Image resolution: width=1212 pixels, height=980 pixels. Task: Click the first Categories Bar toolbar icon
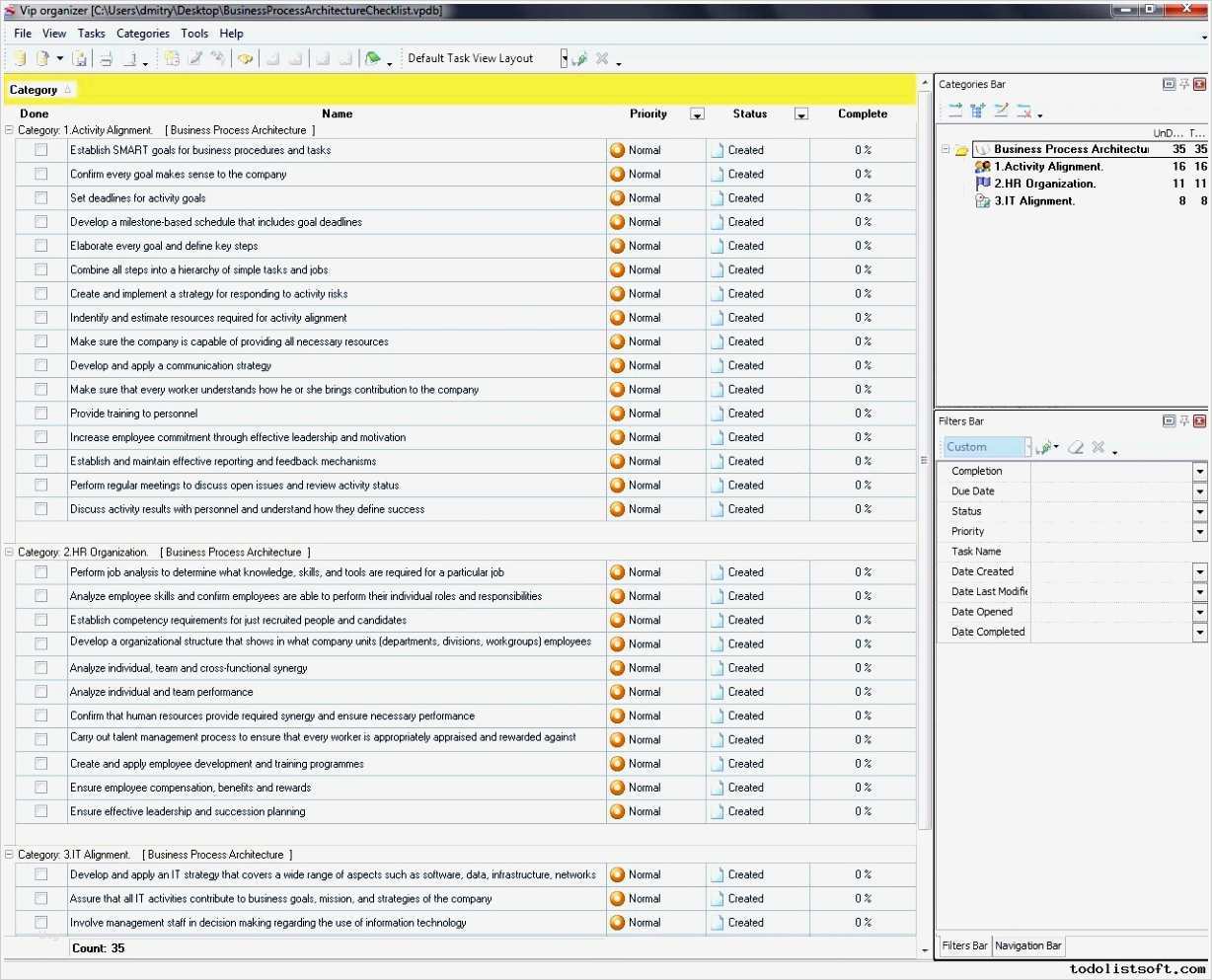coord(955,111)
